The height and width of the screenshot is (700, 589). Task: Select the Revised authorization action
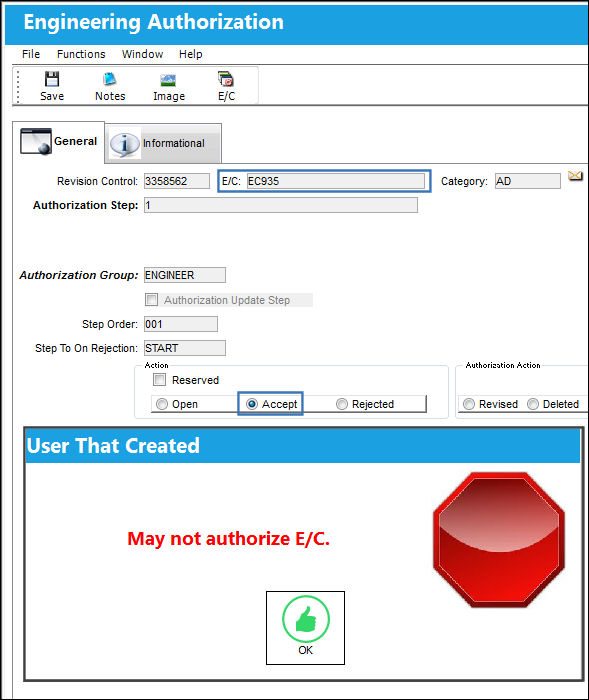point(468,404)
